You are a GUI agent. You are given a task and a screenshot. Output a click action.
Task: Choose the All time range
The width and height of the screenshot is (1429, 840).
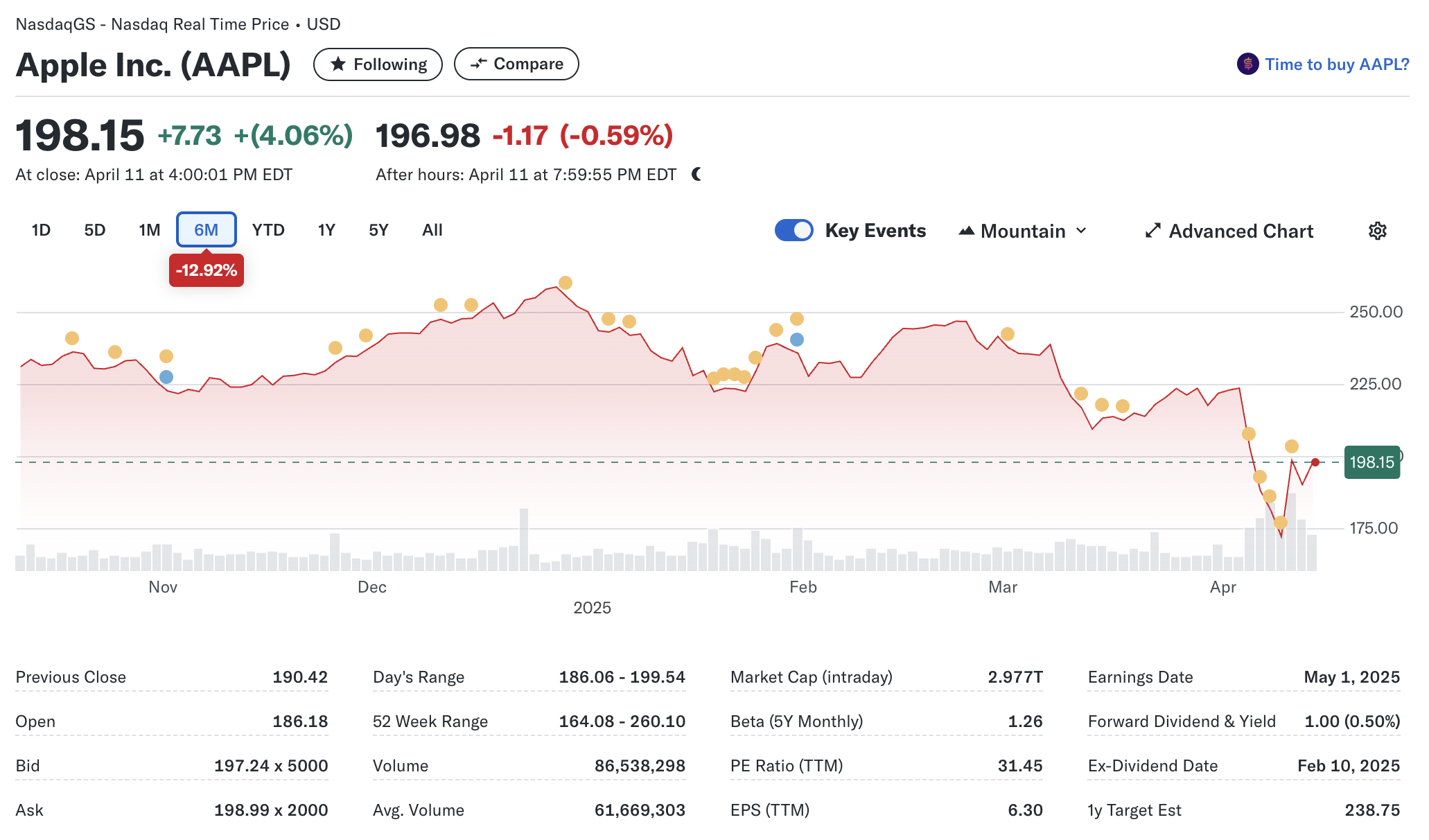coord(432,230)
